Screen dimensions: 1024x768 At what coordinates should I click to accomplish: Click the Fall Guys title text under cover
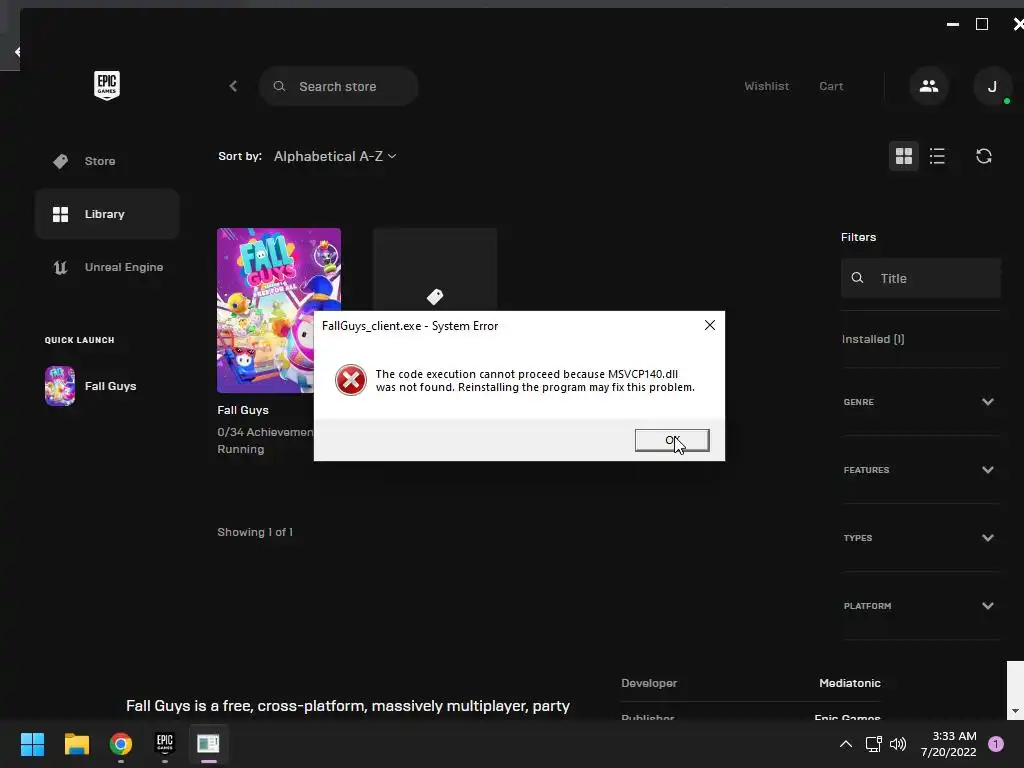pos(243,410)
